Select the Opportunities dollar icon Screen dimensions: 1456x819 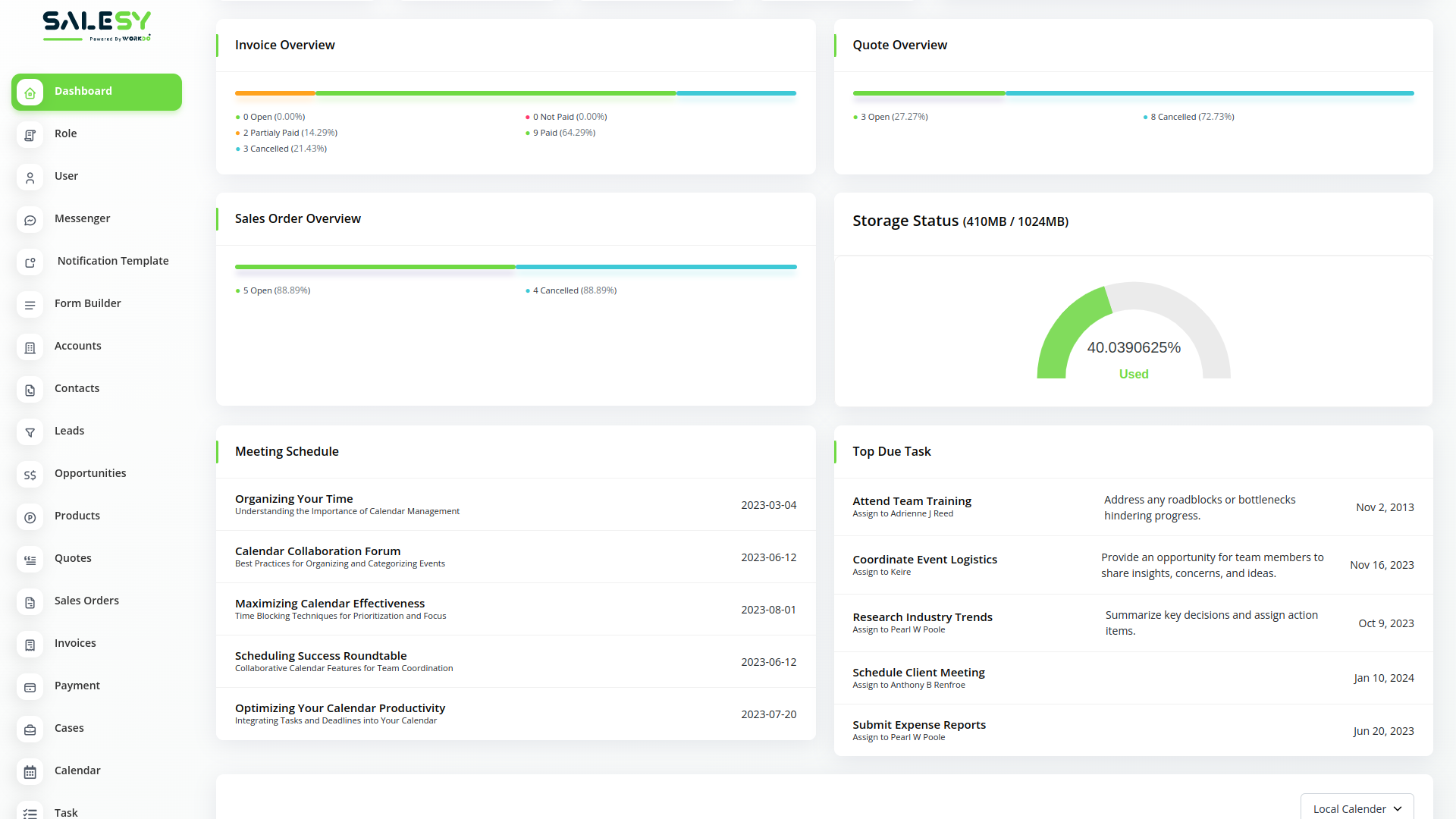click(x=30, y=475)
